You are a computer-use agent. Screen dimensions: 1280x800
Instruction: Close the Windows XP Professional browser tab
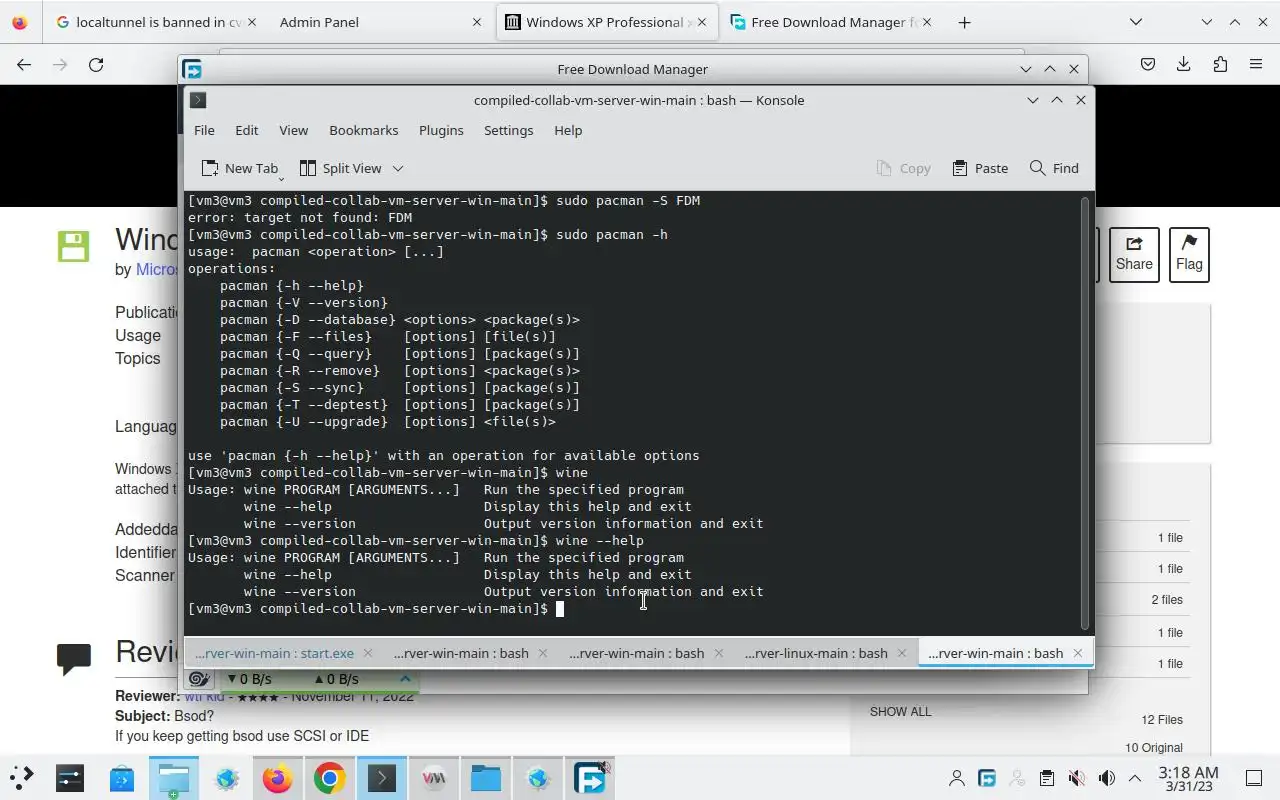701,22
